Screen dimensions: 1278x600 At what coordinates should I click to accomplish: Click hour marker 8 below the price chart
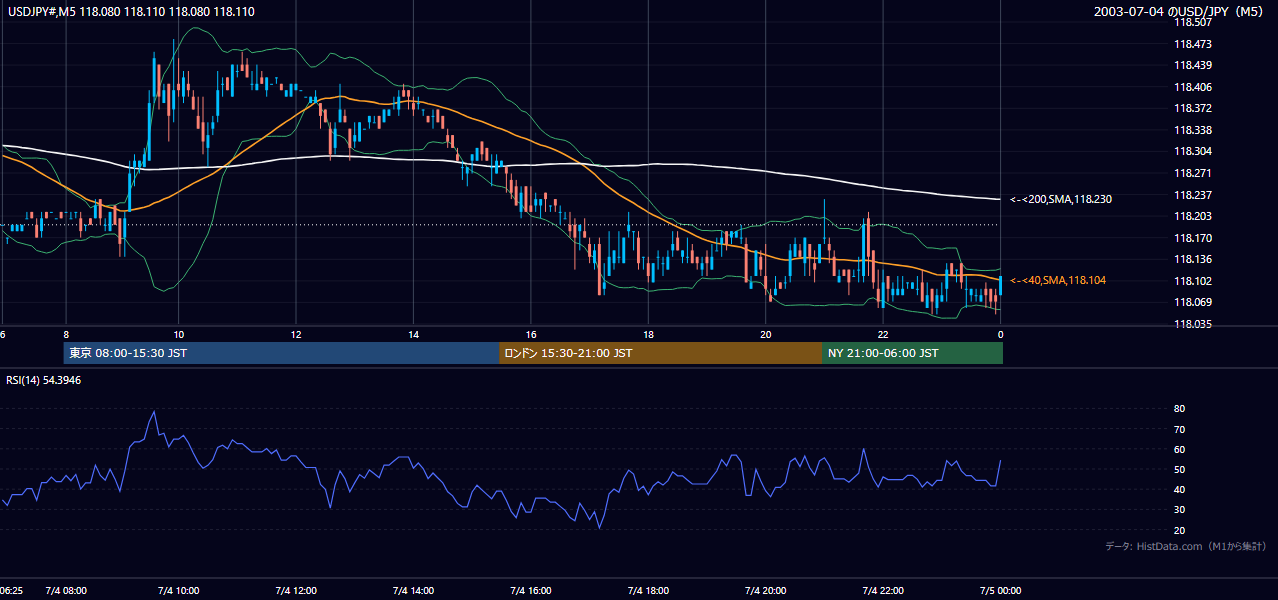pos(66,334)
